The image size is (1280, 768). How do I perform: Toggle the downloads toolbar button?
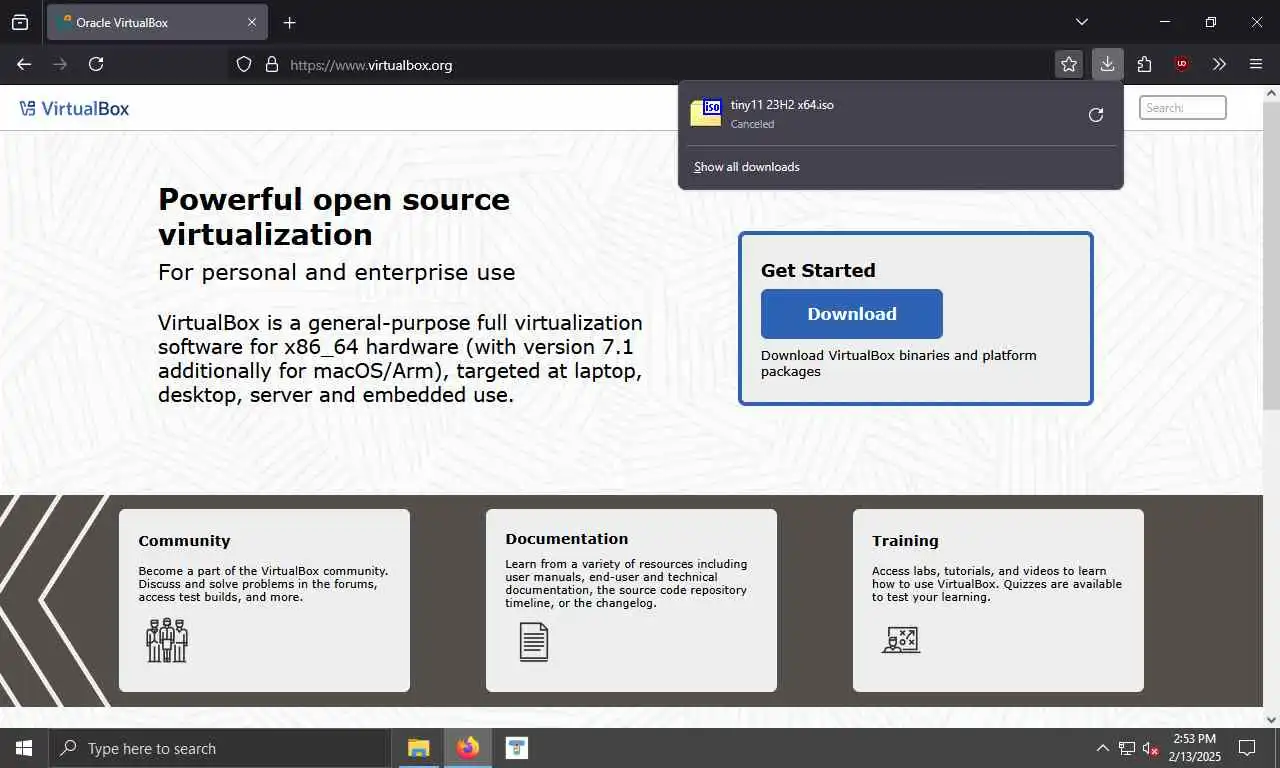click(x=1107, y=64)
